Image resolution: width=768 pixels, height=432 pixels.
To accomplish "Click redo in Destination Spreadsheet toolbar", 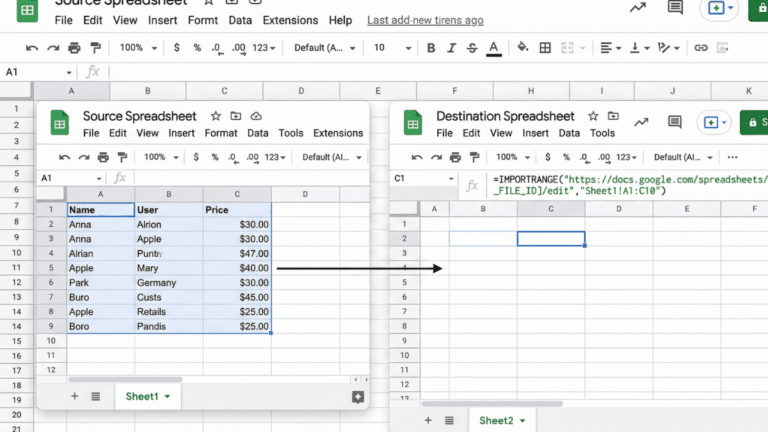I will point(436,157).
